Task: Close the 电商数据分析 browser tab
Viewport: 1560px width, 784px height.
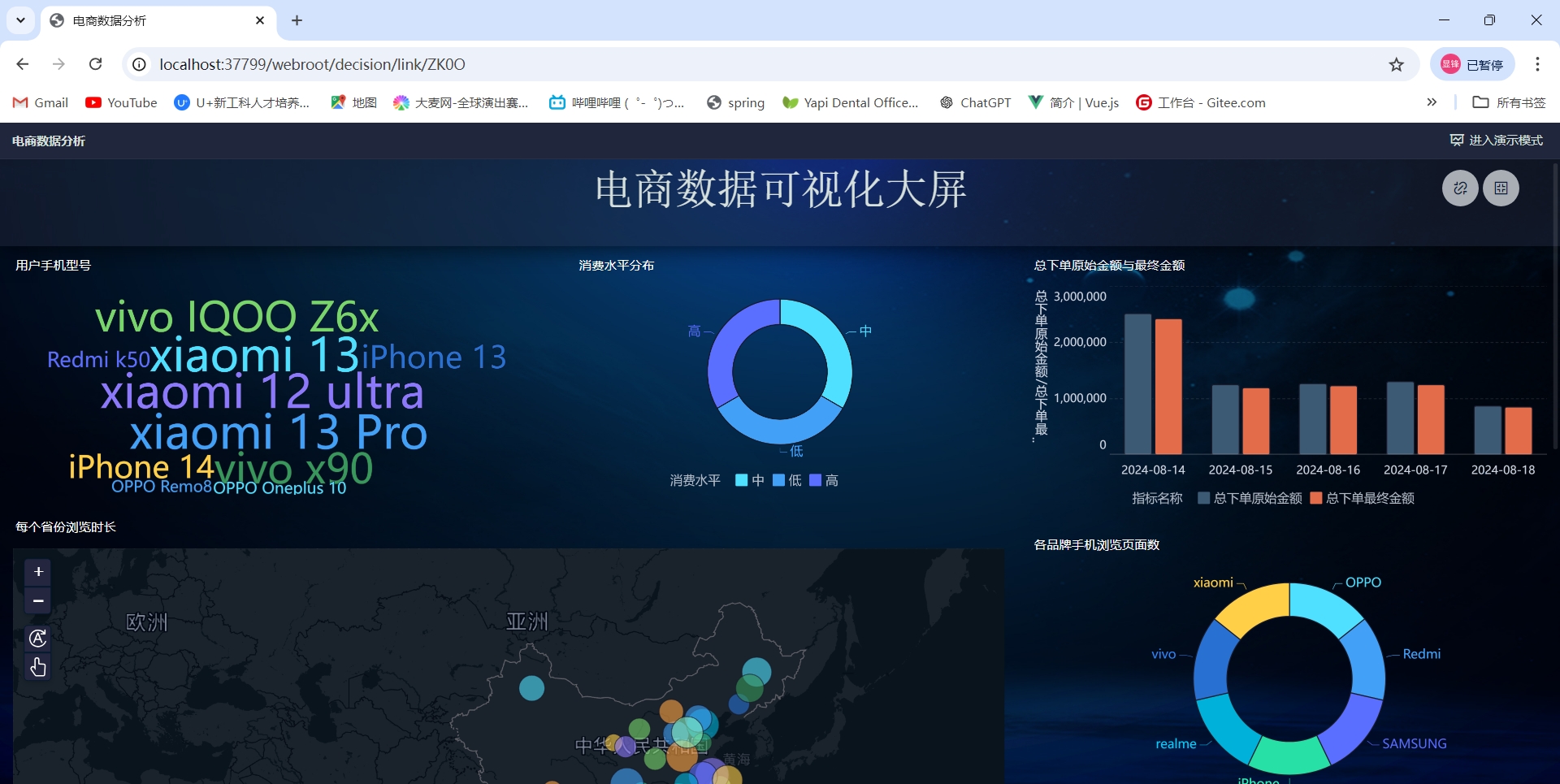Action: point(260,20)
